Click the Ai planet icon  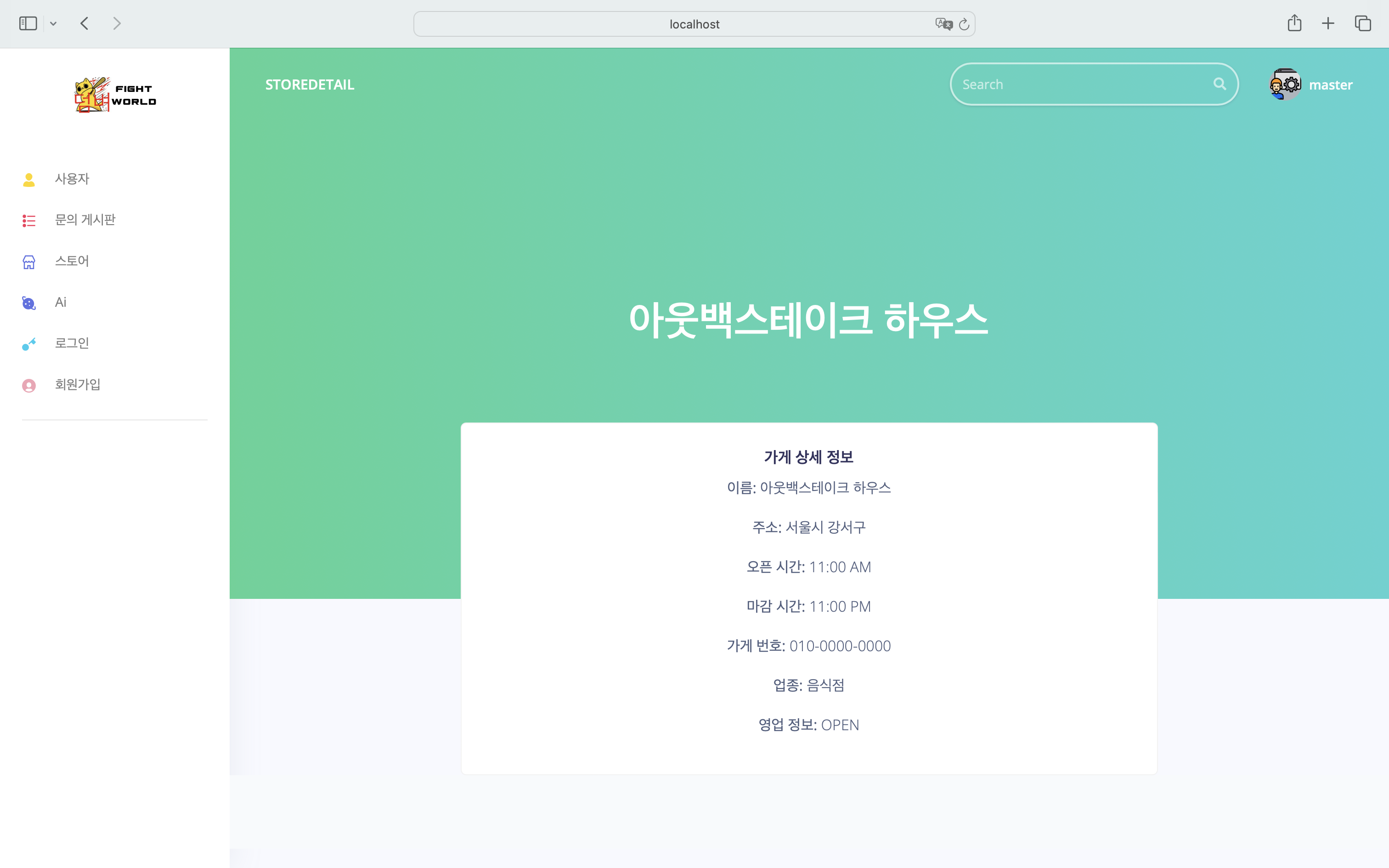coord(28,303)
